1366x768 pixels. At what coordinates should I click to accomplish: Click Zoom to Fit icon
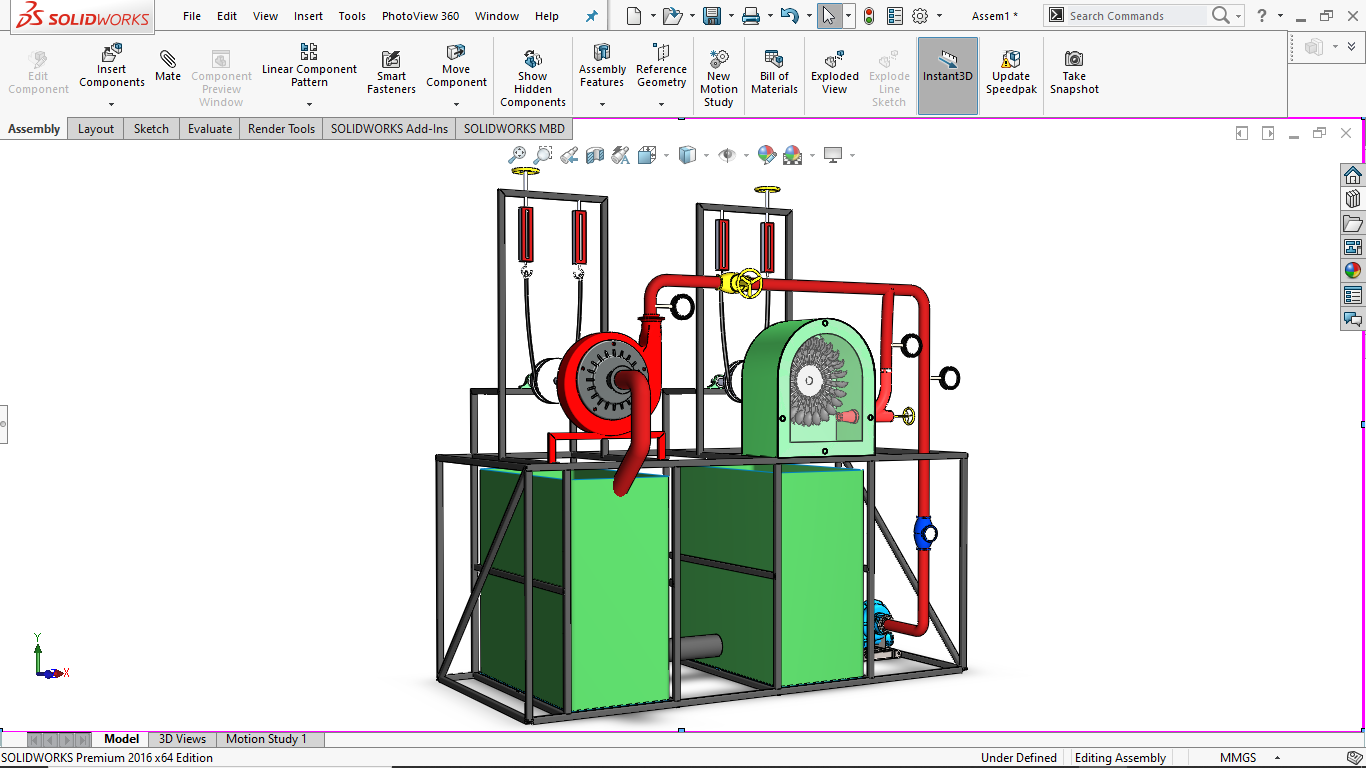point(517,155)
